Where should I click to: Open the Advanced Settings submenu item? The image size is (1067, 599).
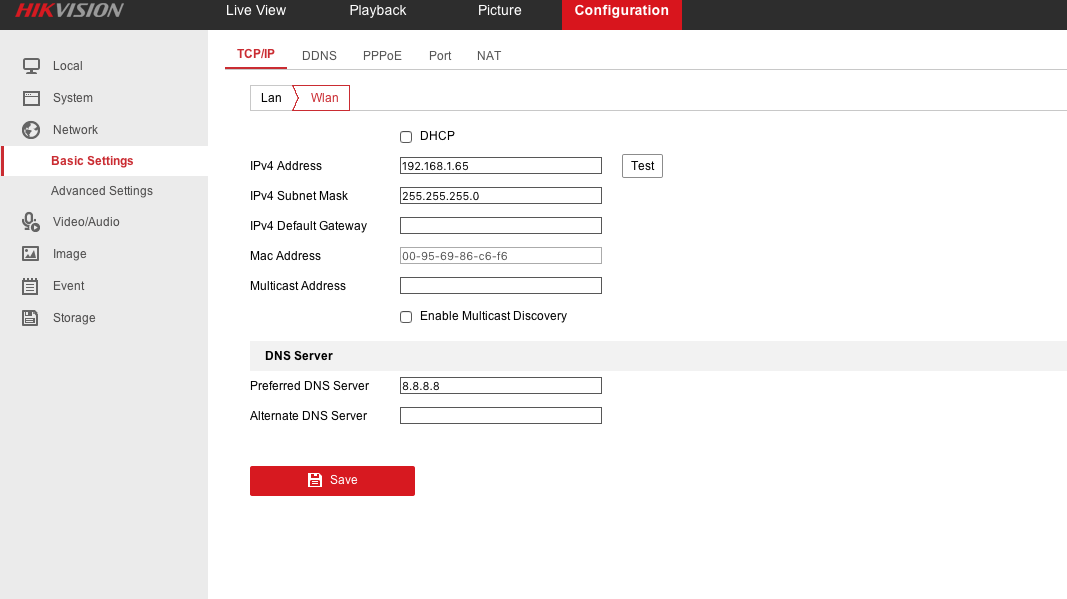point(102,191)
